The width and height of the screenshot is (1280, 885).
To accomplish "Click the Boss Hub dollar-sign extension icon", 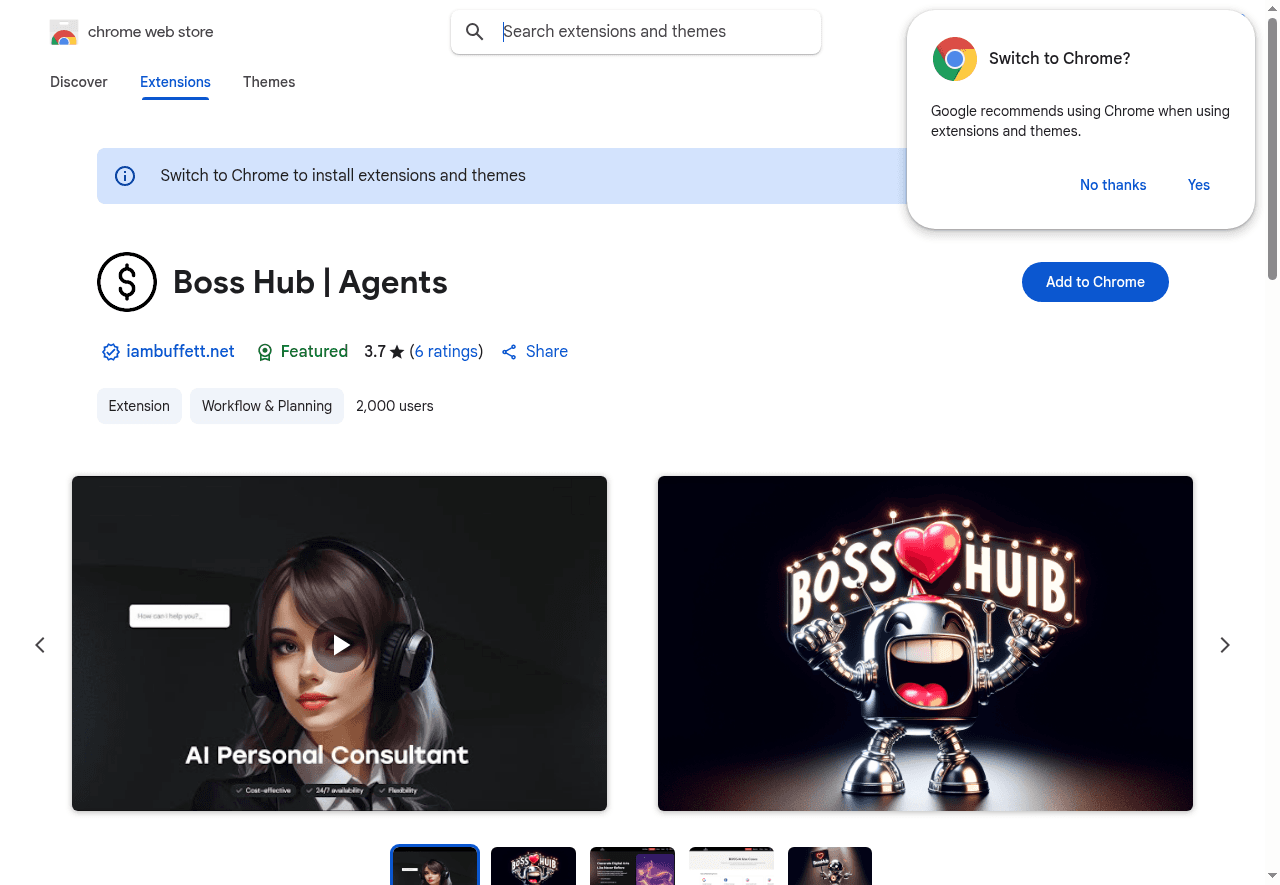I will point(127,281).
